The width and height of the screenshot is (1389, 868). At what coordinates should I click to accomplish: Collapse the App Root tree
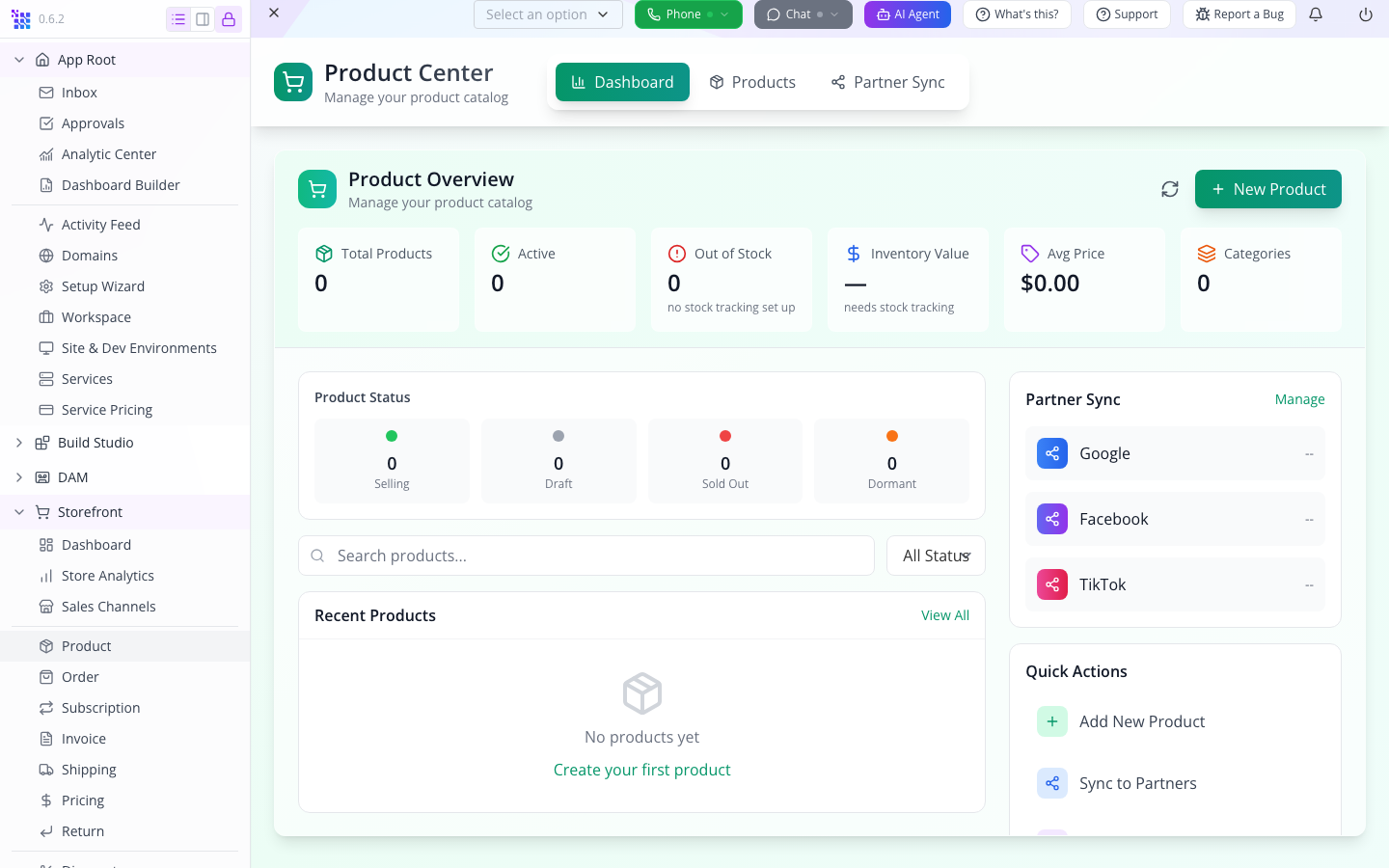tap(19, 60)
